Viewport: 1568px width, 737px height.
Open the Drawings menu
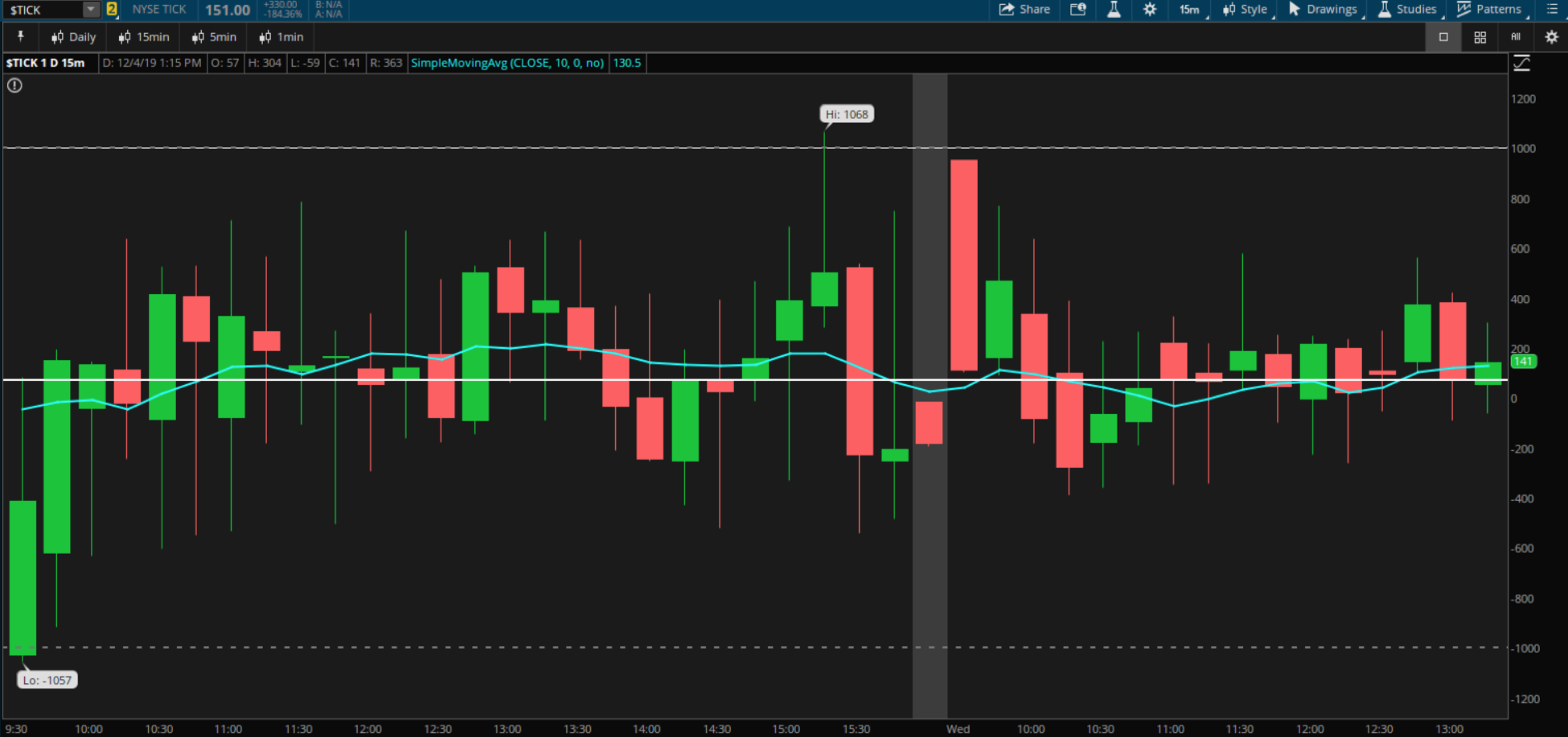(1322, 9)
